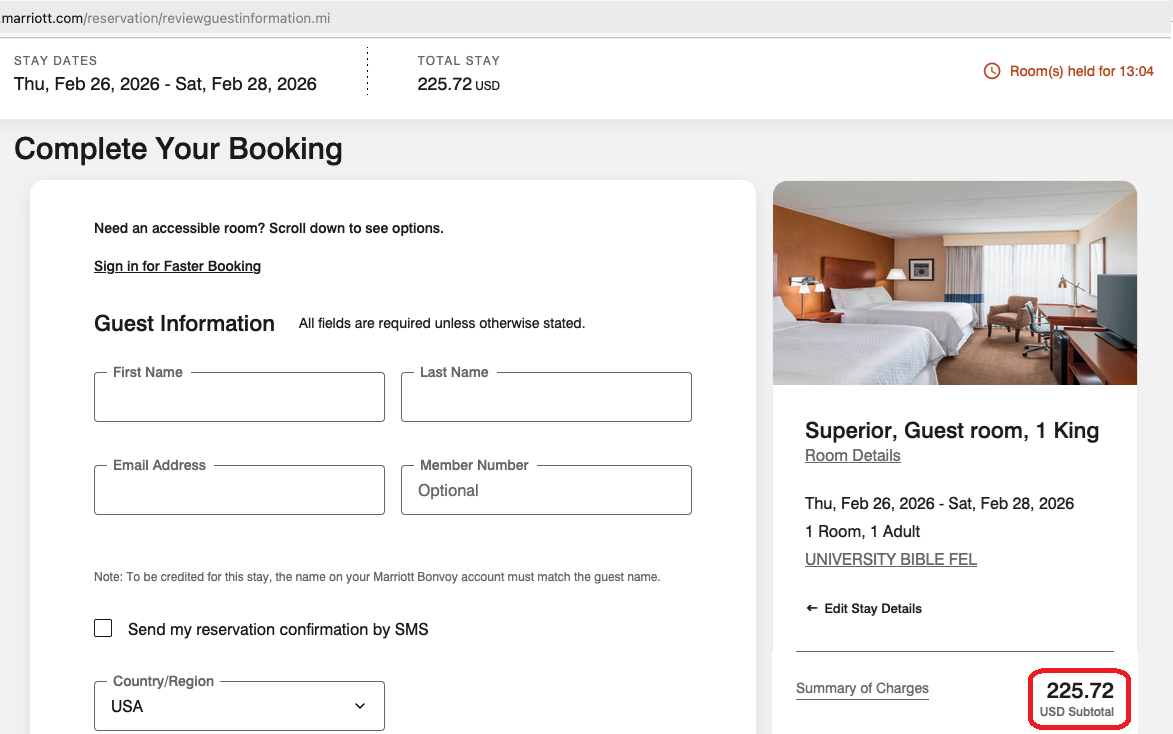The image size is (1173, 734).
Task: Click Sign in for Faster Booking link
Action: coord(177,266)
